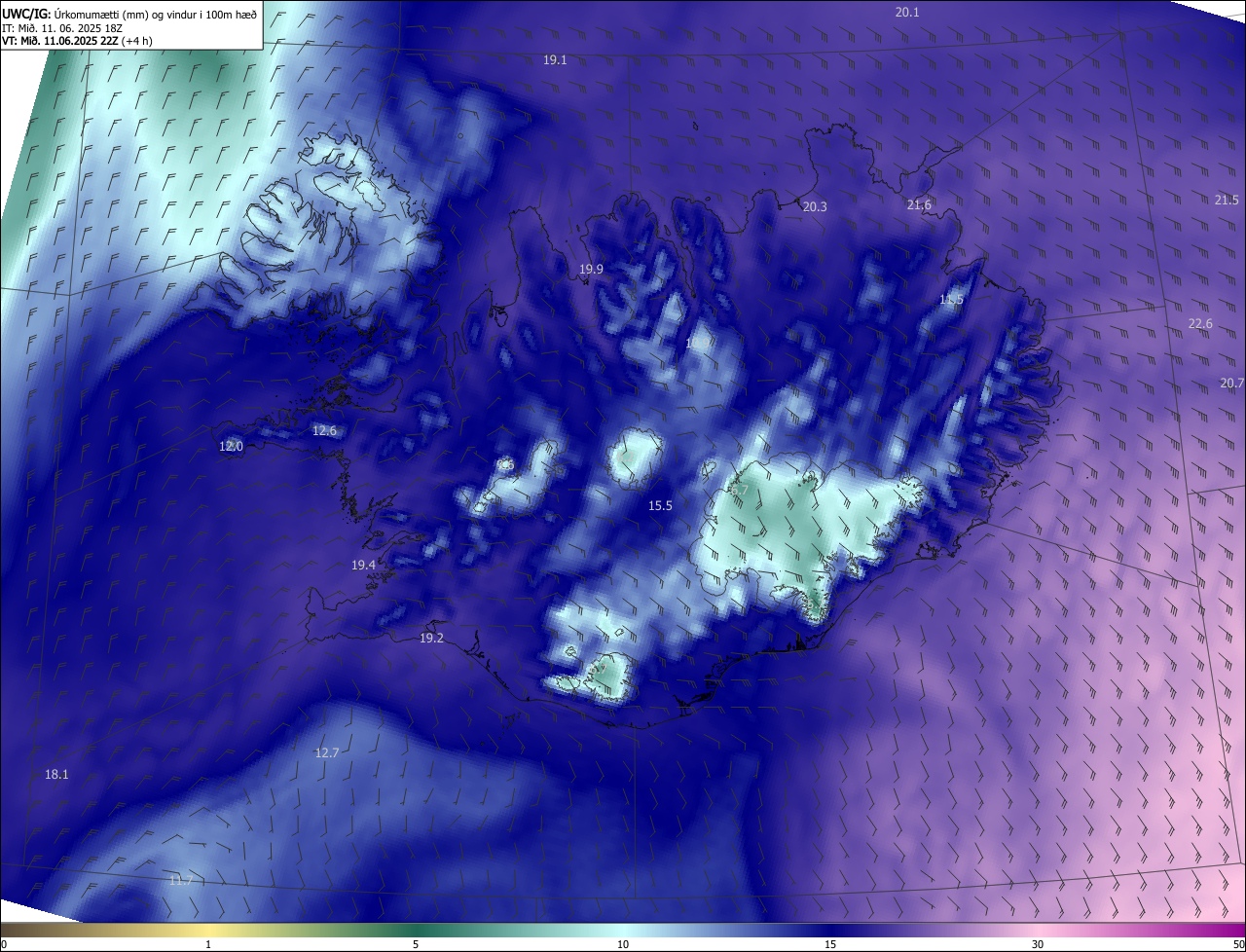Click the 1 tick on the color scale
Viewport: 1246px width, 952px height.
[x=208, y=944]
